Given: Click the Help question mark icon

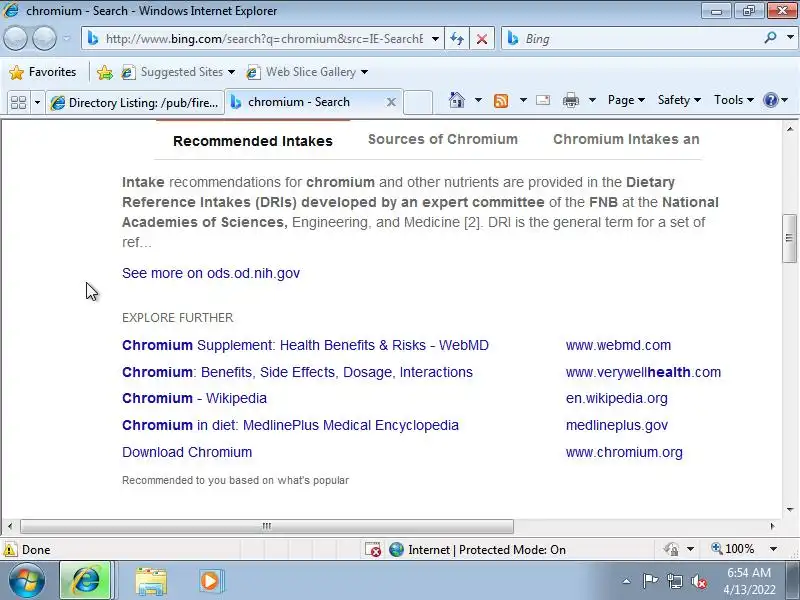Looking at the screenshot, I should coord(770,100).
